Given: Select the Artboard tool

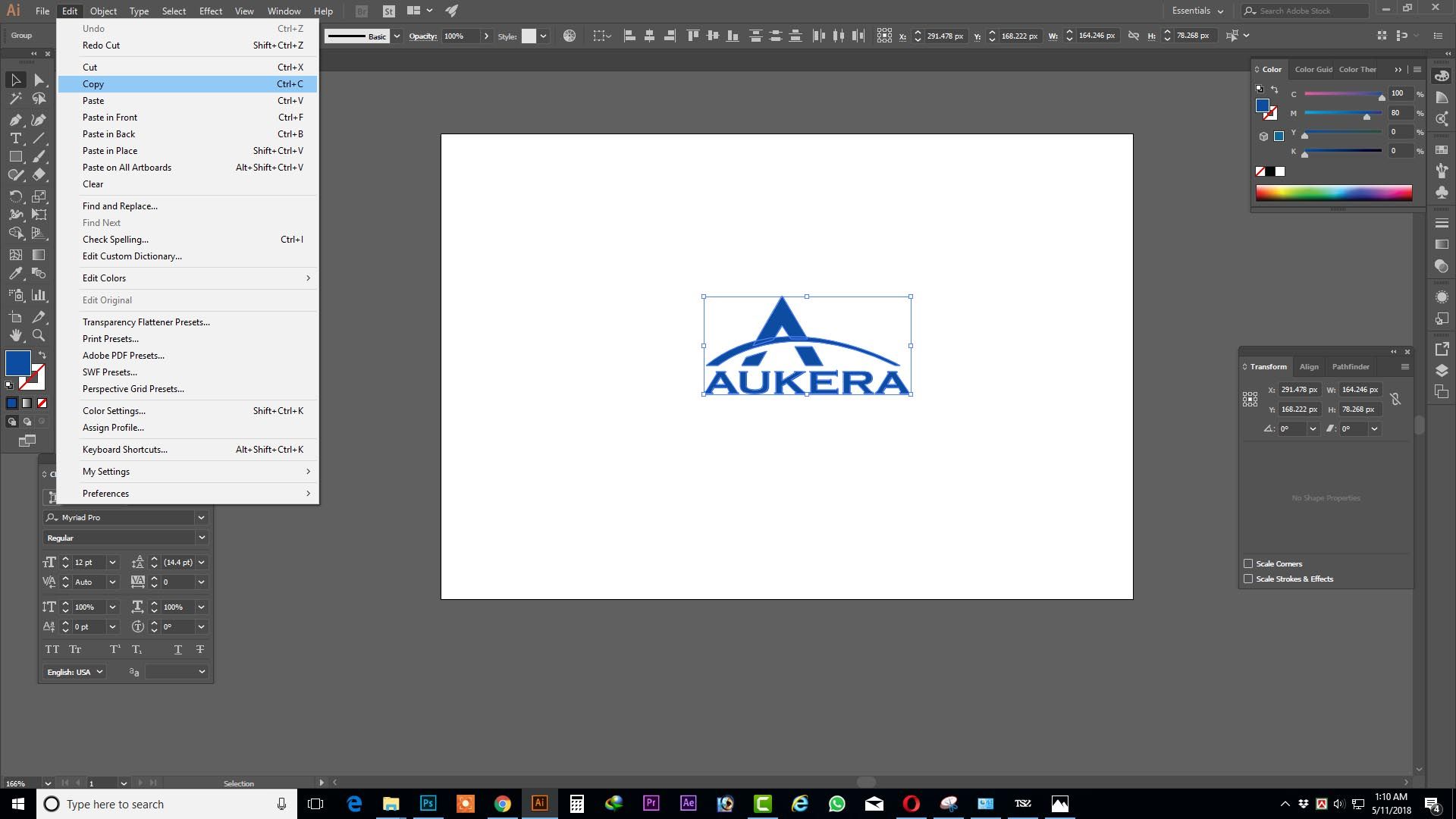Looking at the screenshot, I should click(x=15, y=317).
